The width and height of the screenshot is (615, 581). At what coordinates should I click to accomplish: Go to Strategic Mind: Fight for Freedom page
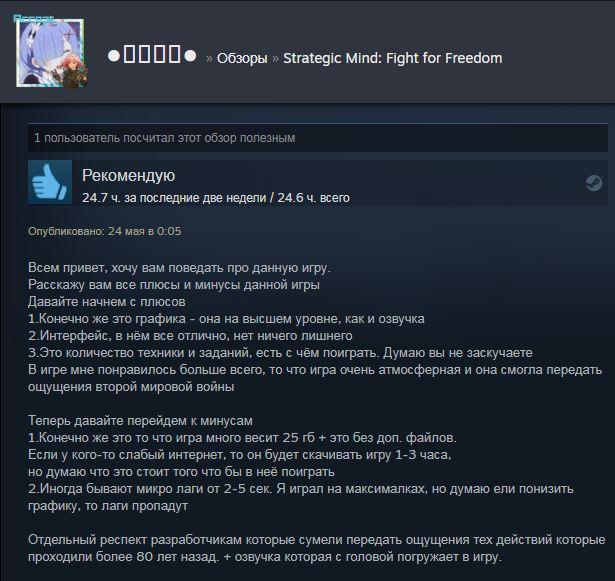click(x=393, y=58)
